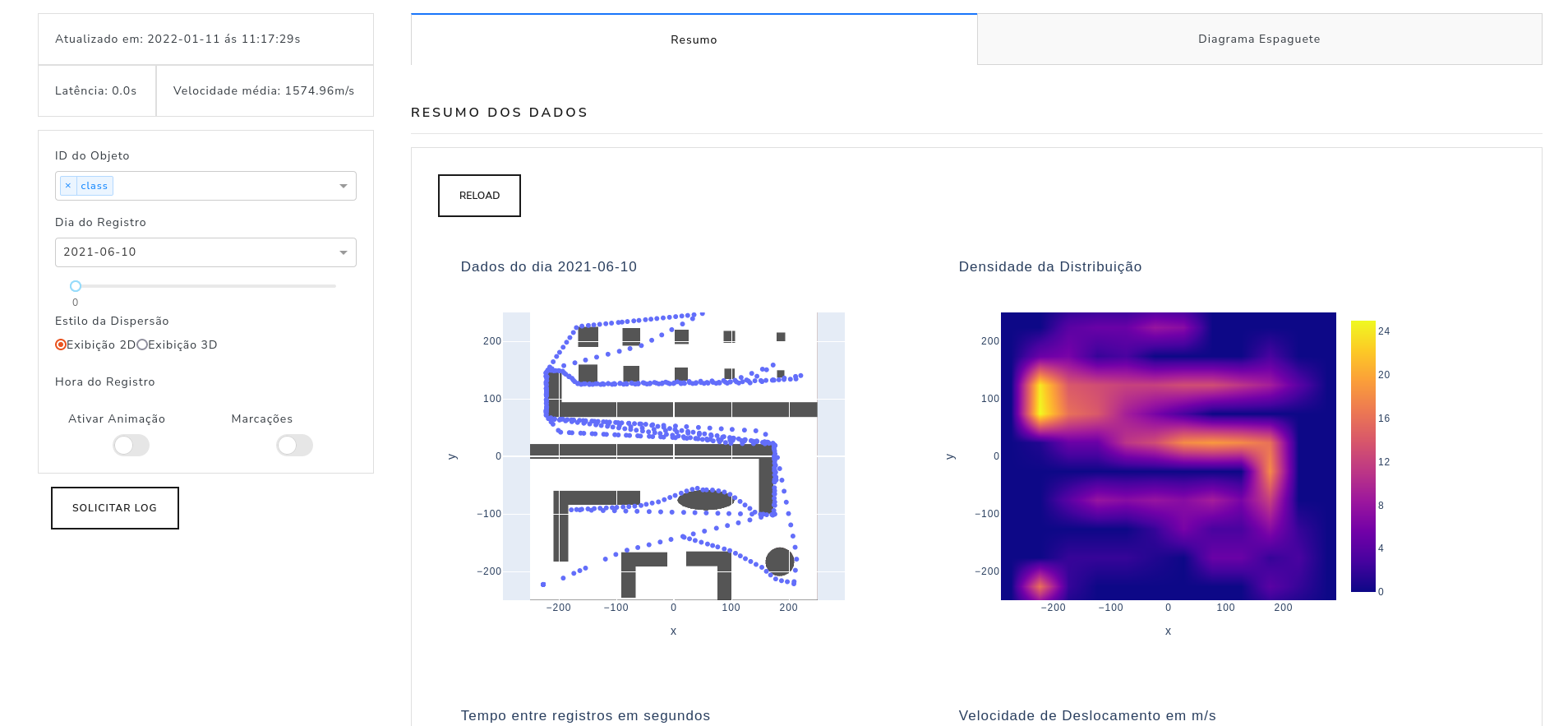Click the dark ellipse shape in the scatter plot
1568x726 pixels.
[704, 500]
